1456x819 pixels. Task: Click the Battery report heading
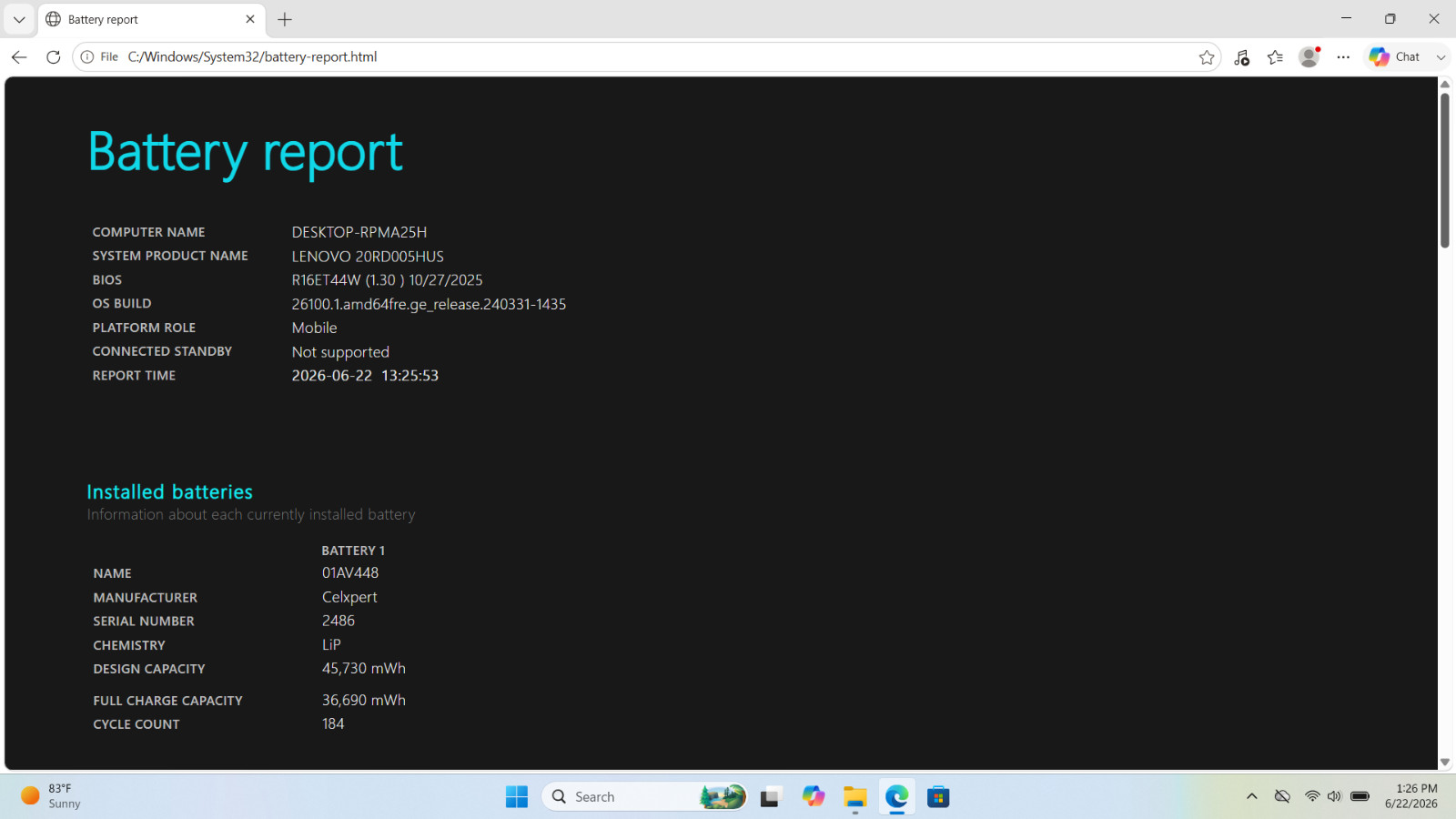246,152
